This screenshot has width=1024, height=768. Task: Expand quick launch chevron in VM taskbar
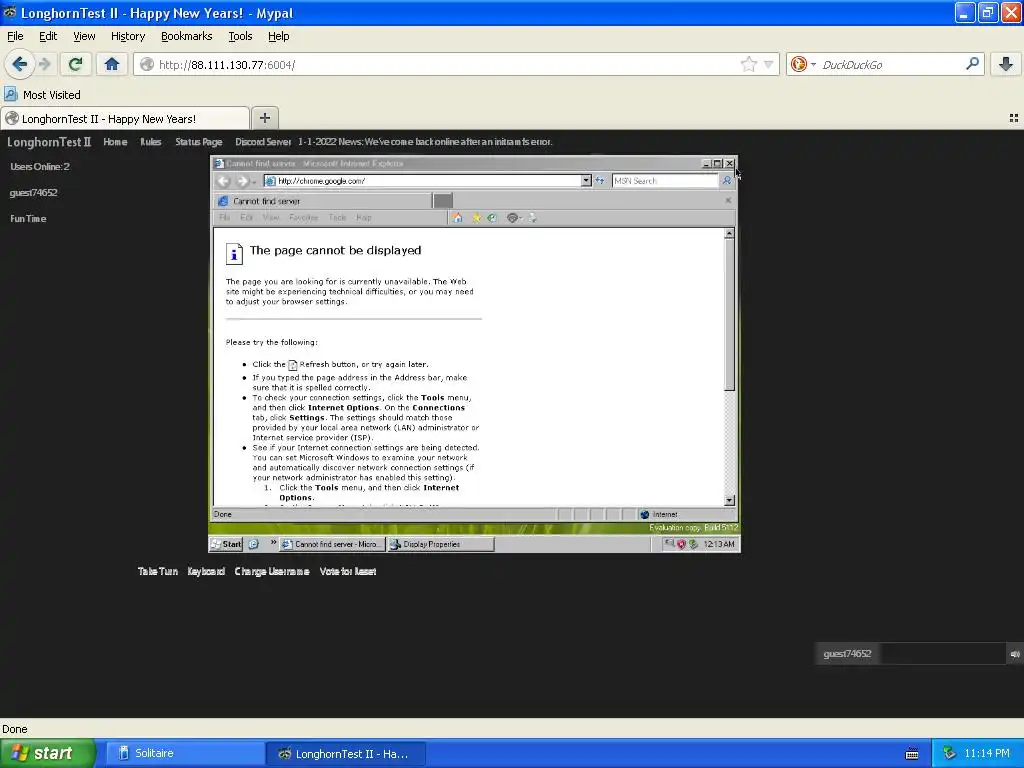(273, 543)
